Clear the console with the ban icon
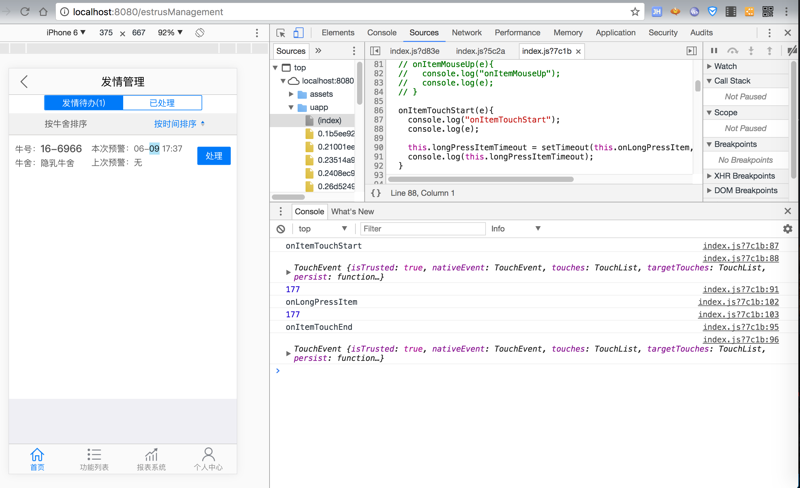The image size is (800, 488). (x=281, y=229)
